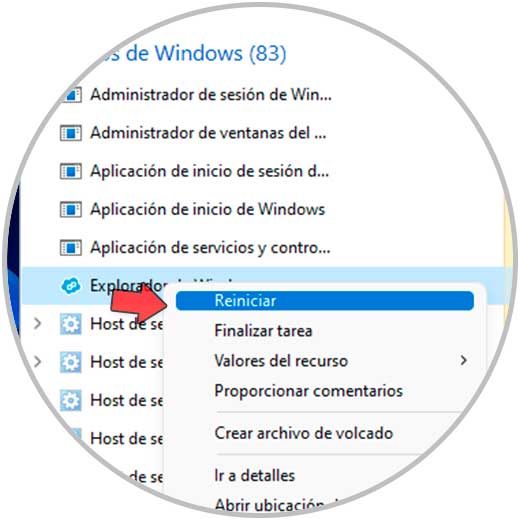Click the Administrador de ventanas process icon
520x520 pixels.
[x=71, y=133]
